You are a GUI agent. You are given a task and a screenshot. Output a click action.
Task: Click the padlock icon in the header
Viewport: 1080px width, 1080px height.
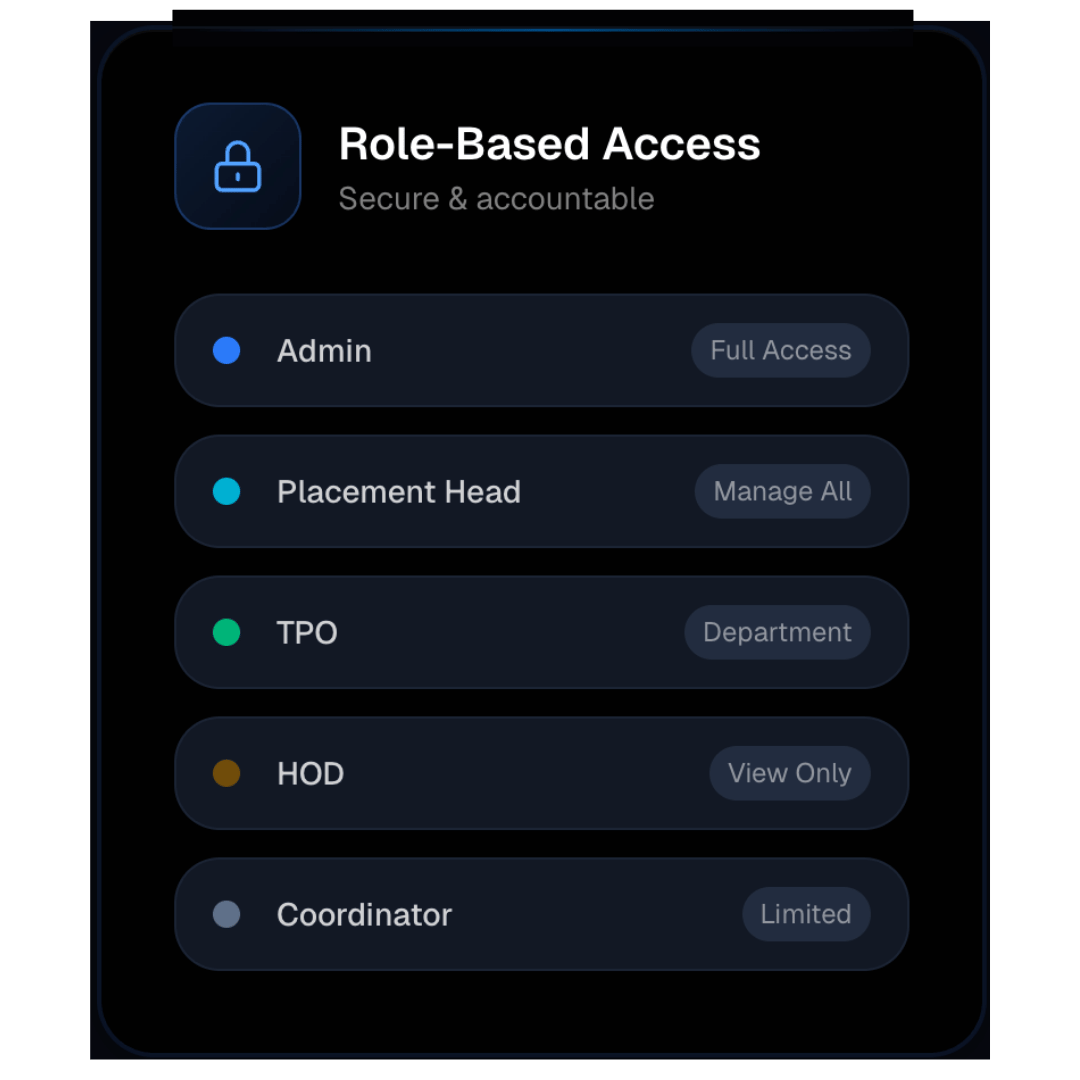(x=238, y=166)
